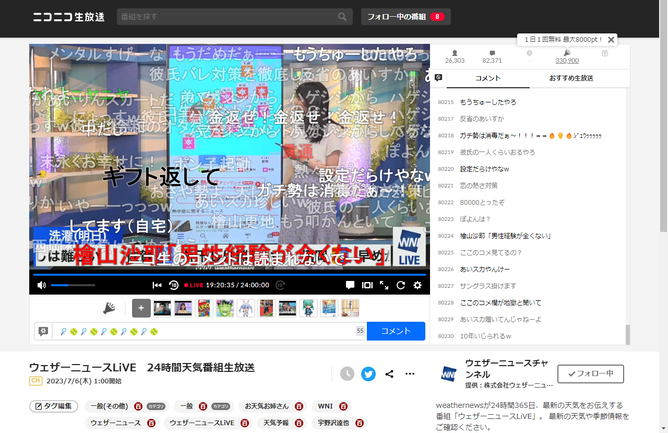The image size is (668, 433).
Task: Adjust the volume slider bar
Action: coord(73,285)
